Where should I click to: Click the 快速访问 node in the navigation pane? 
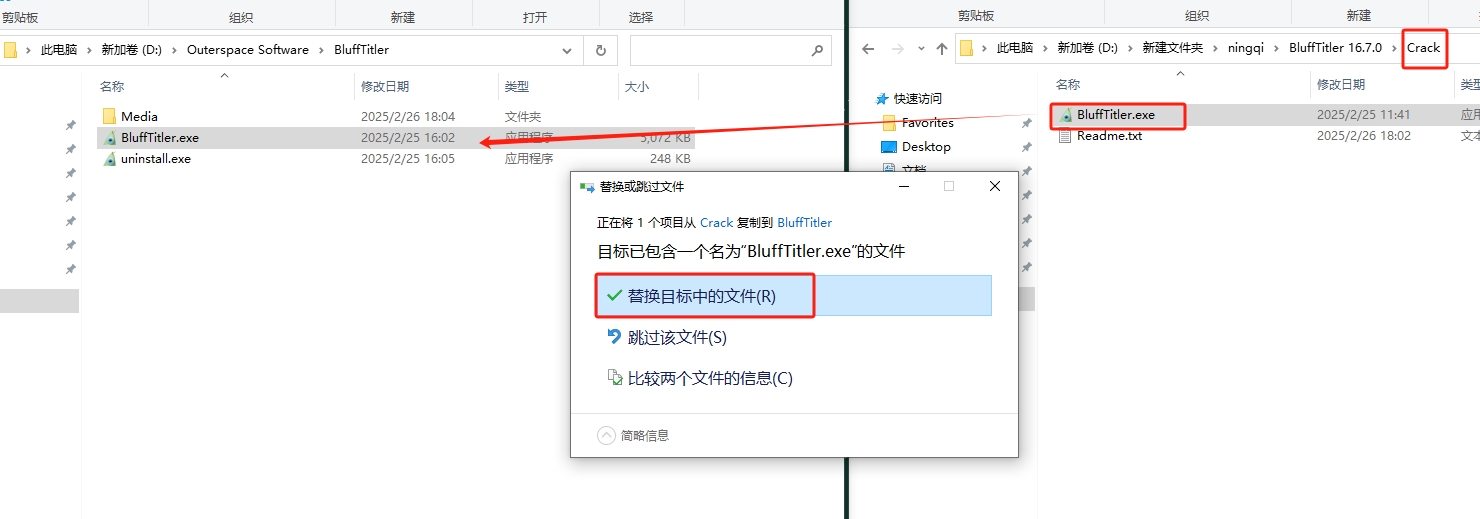tap(917, 99)
